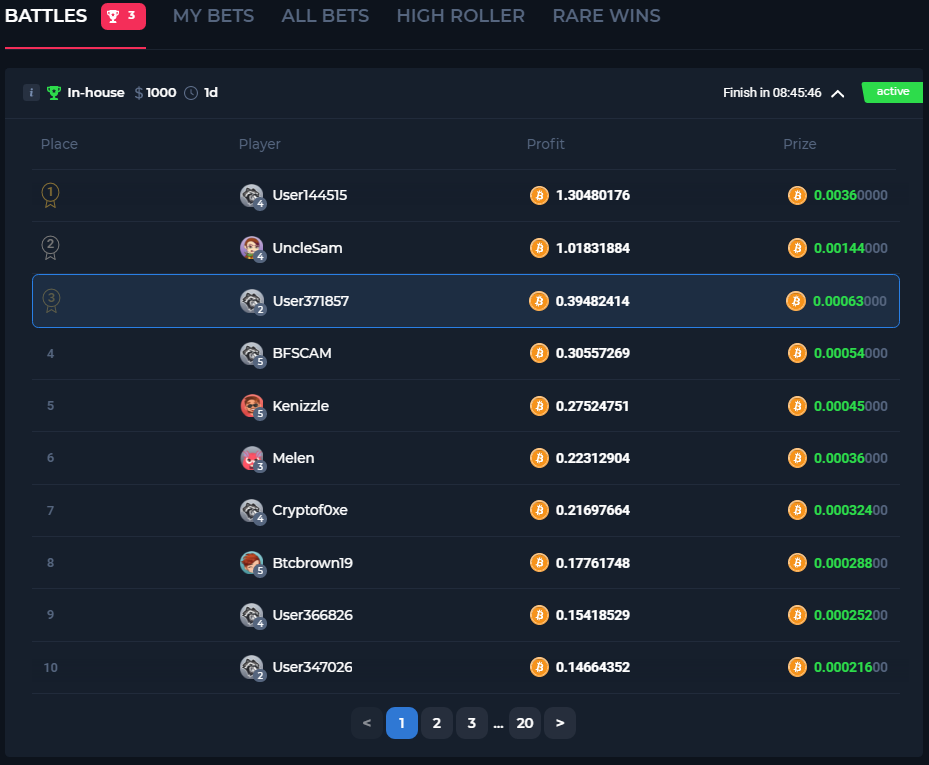
Task: Click the Prize column header
Action: point(800,144)
